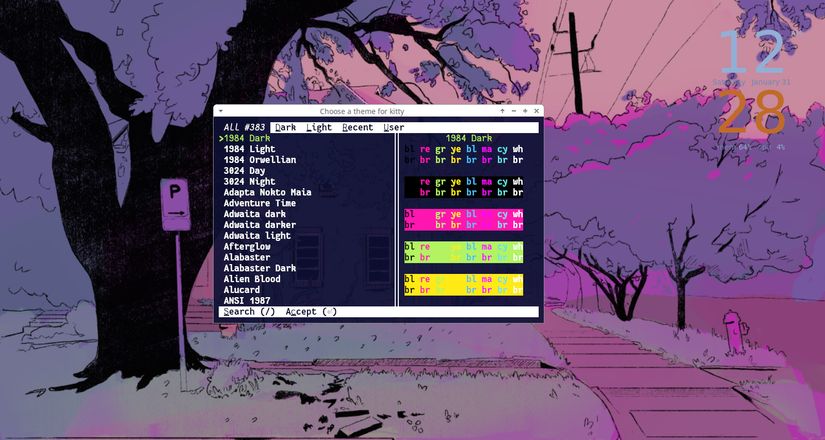
Task: Open the Recent themes tab
Action: point(357,127)
